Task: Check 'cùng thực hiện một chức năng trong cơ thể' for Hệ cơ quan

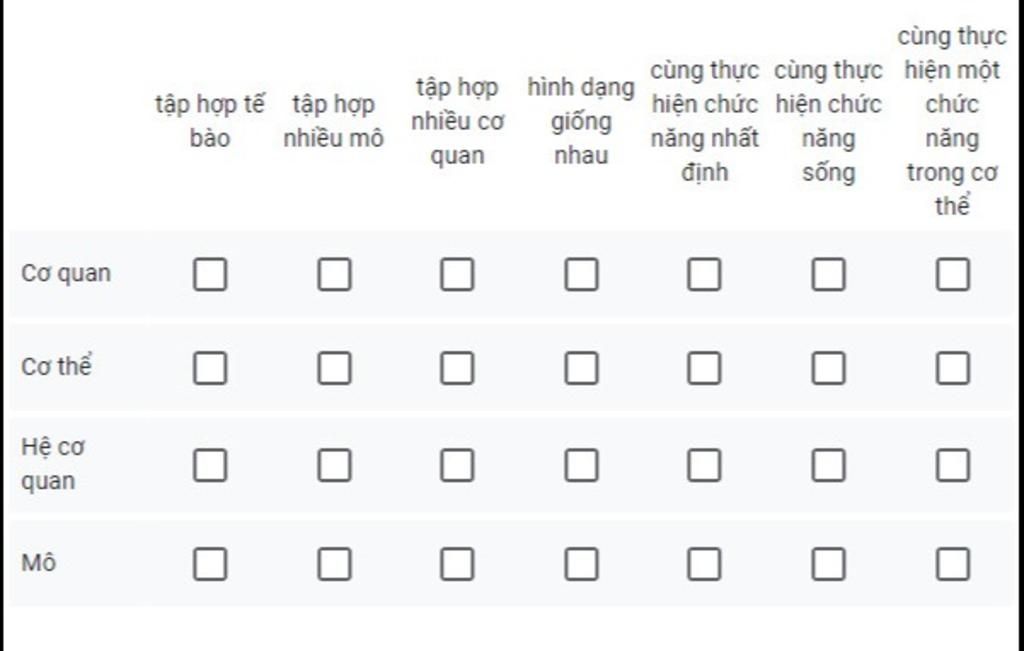Action: point(952,465)
